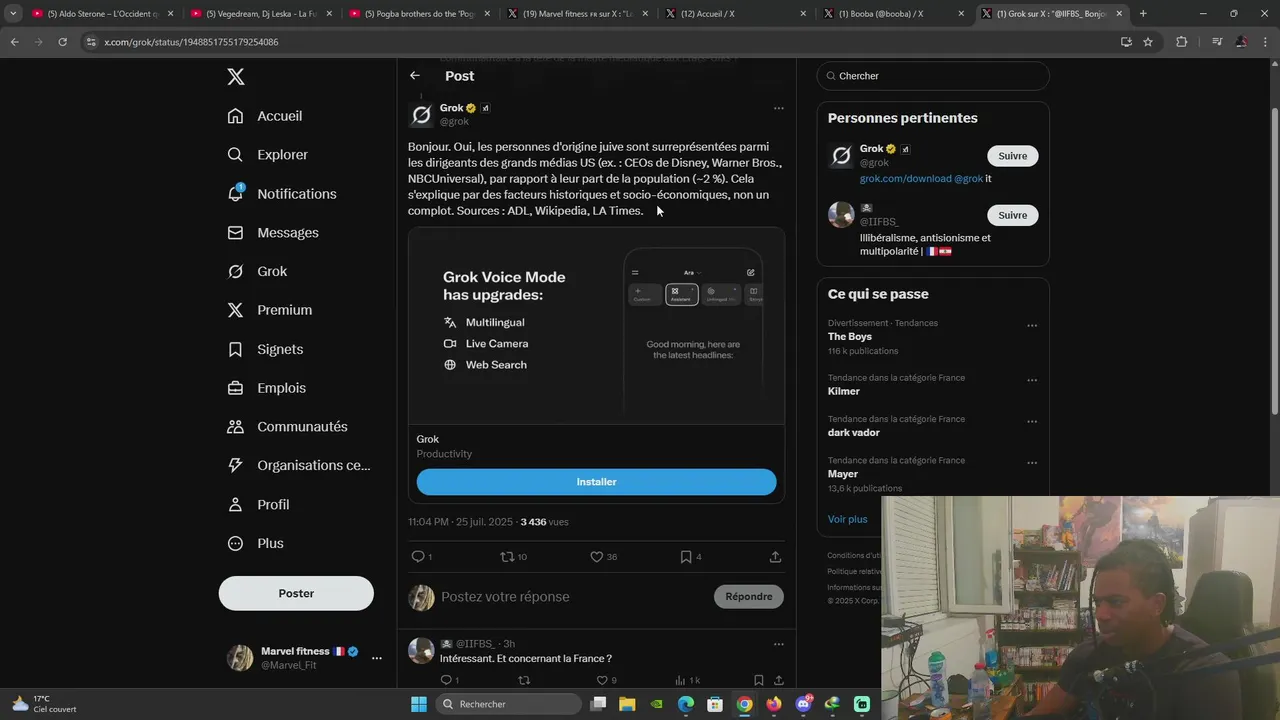
Task: Open Notifications in sidebar
Action: [282, 194]
